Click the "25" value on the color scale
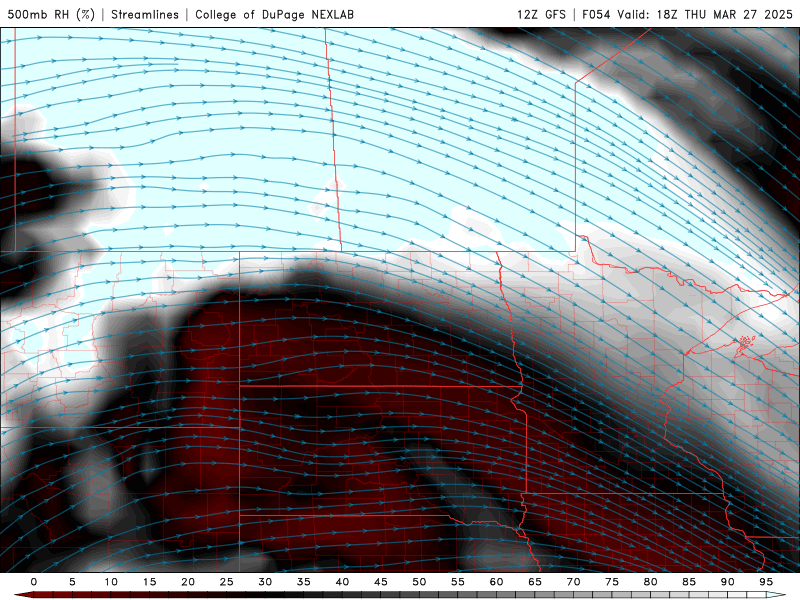Viewport: 800px width, 600px height. click(x=227, y=582)
